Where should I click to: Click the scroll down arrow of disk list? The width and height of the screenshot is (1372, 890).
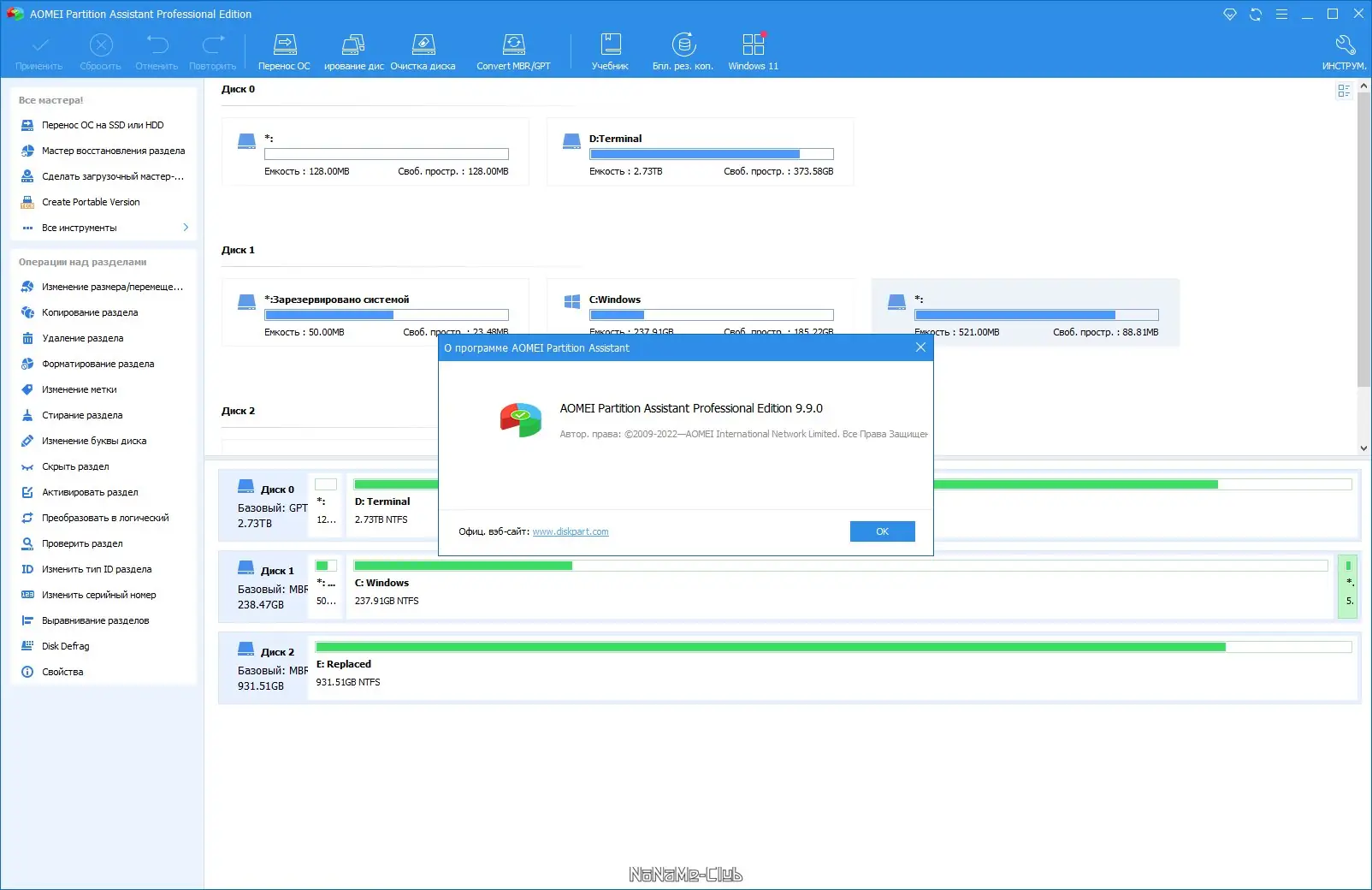pos(1363,448)
